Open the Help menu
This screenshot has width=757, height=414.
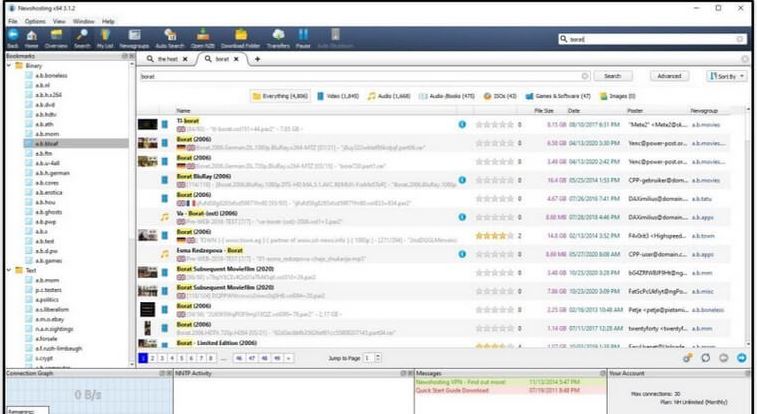108,21
